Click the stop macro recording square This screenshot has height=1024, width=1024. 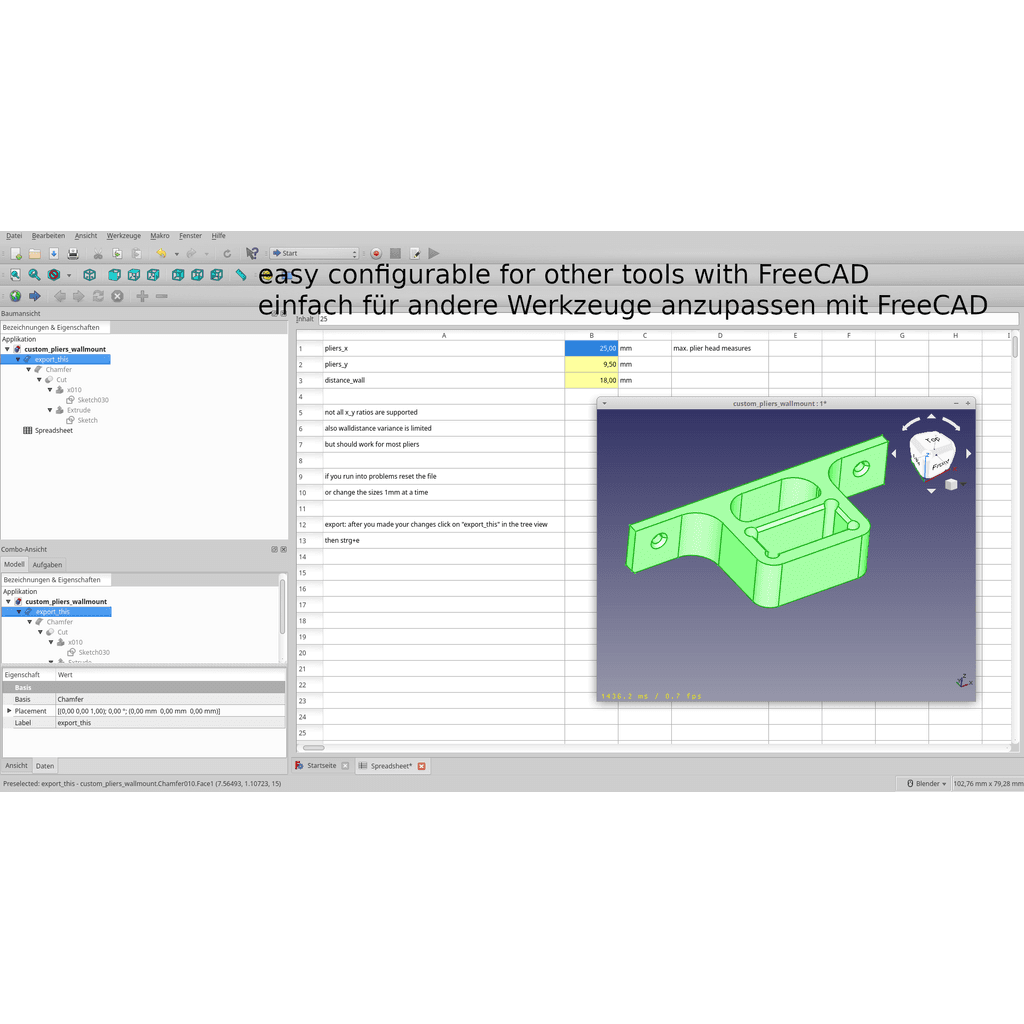click(395, 253)
